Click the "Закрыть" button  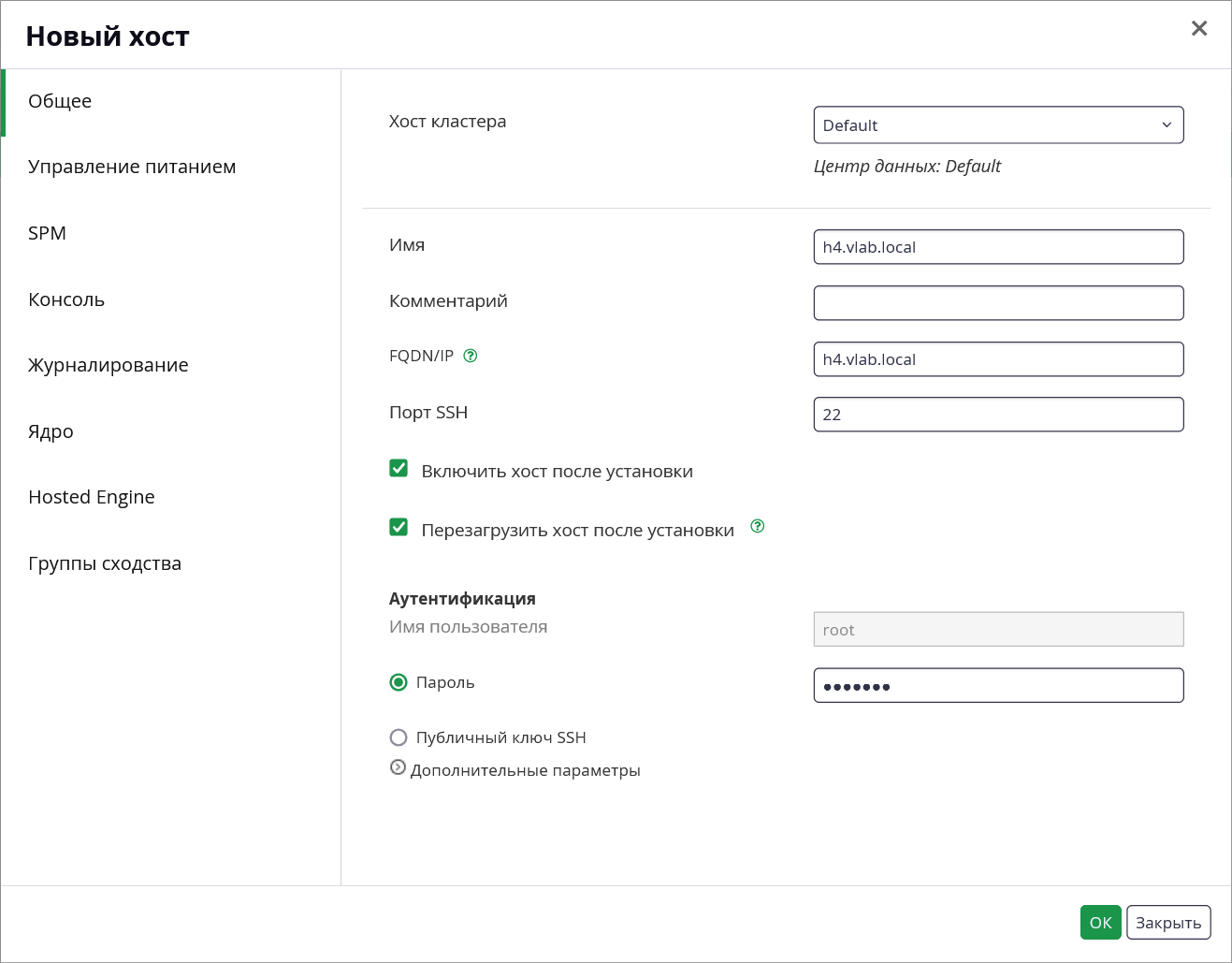click(x=1168, y=922)
